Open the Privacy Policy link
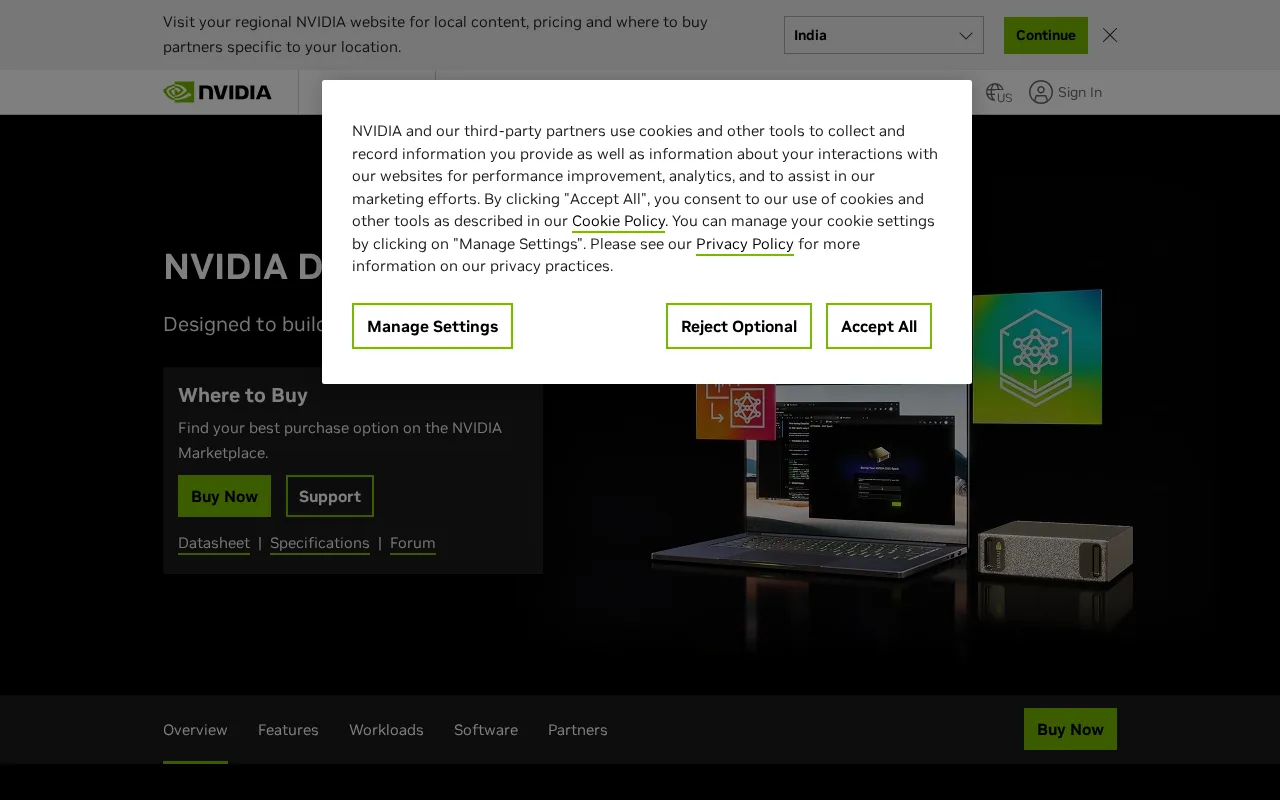This screenshot has width=1280, height=800. [745, 244]
